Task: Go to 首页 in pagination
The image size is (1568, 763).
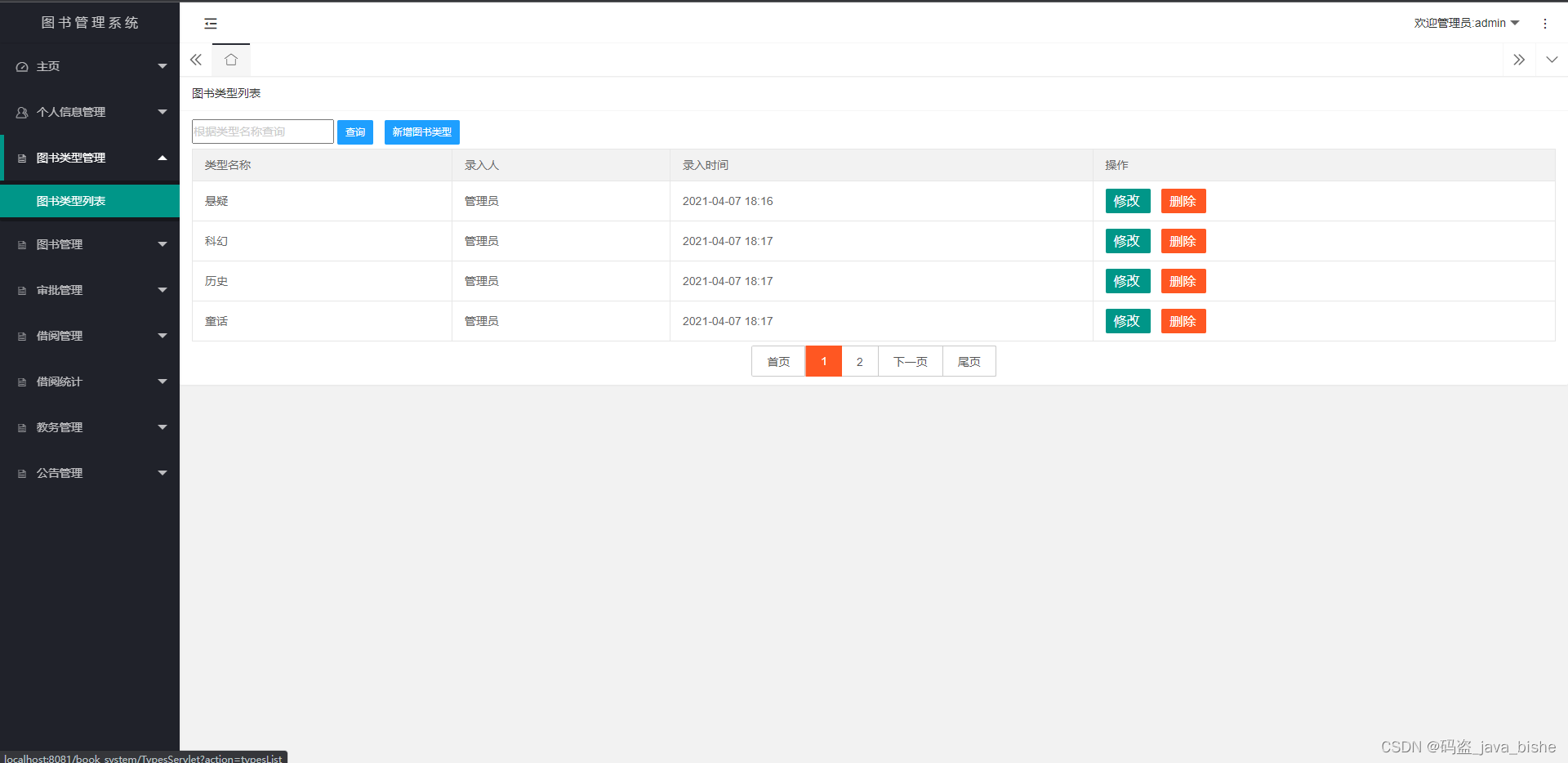Action: (x=778, y=361)
